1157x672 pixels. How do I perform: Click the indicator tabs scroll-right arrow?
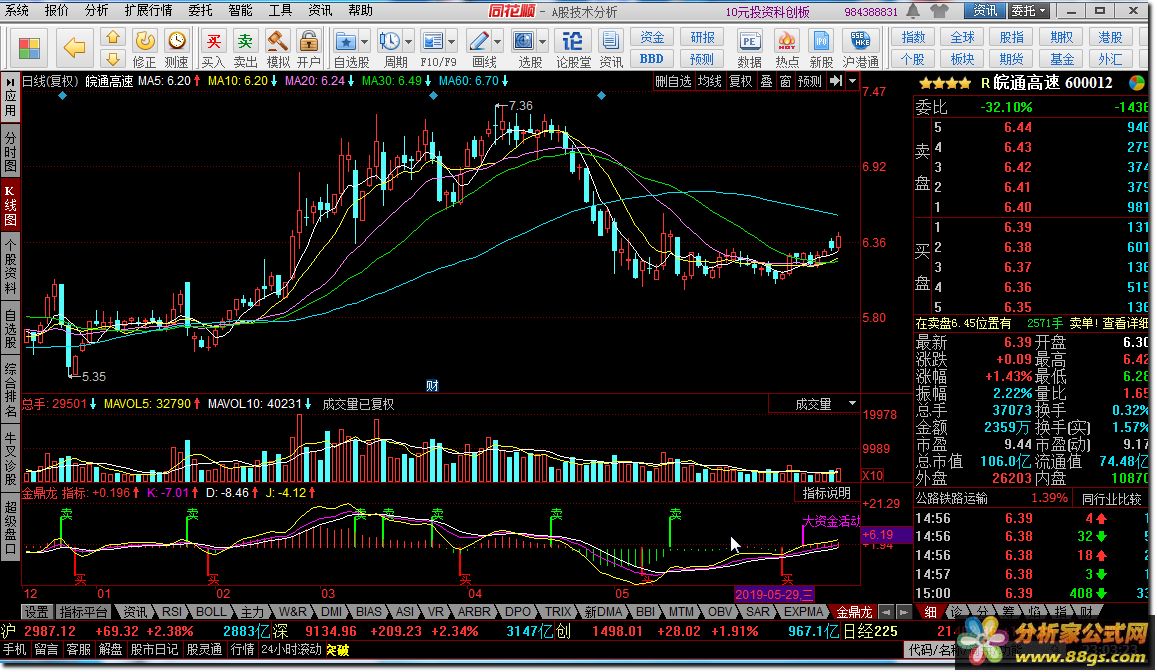click(x=903, y=612)
